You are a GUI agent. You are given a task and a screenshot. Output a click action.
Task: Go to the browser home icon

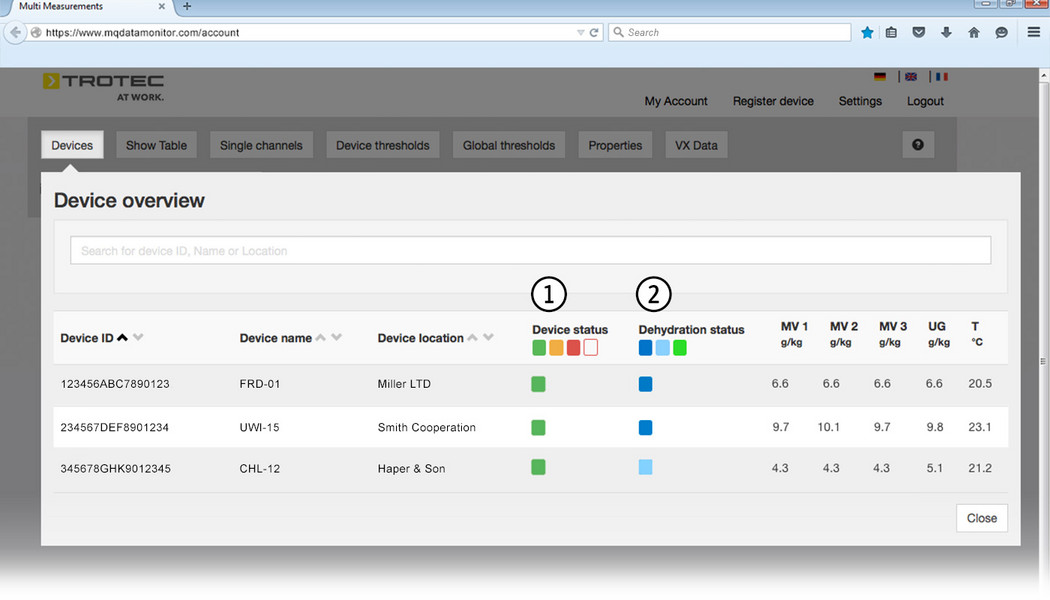[x=974, y=32]
